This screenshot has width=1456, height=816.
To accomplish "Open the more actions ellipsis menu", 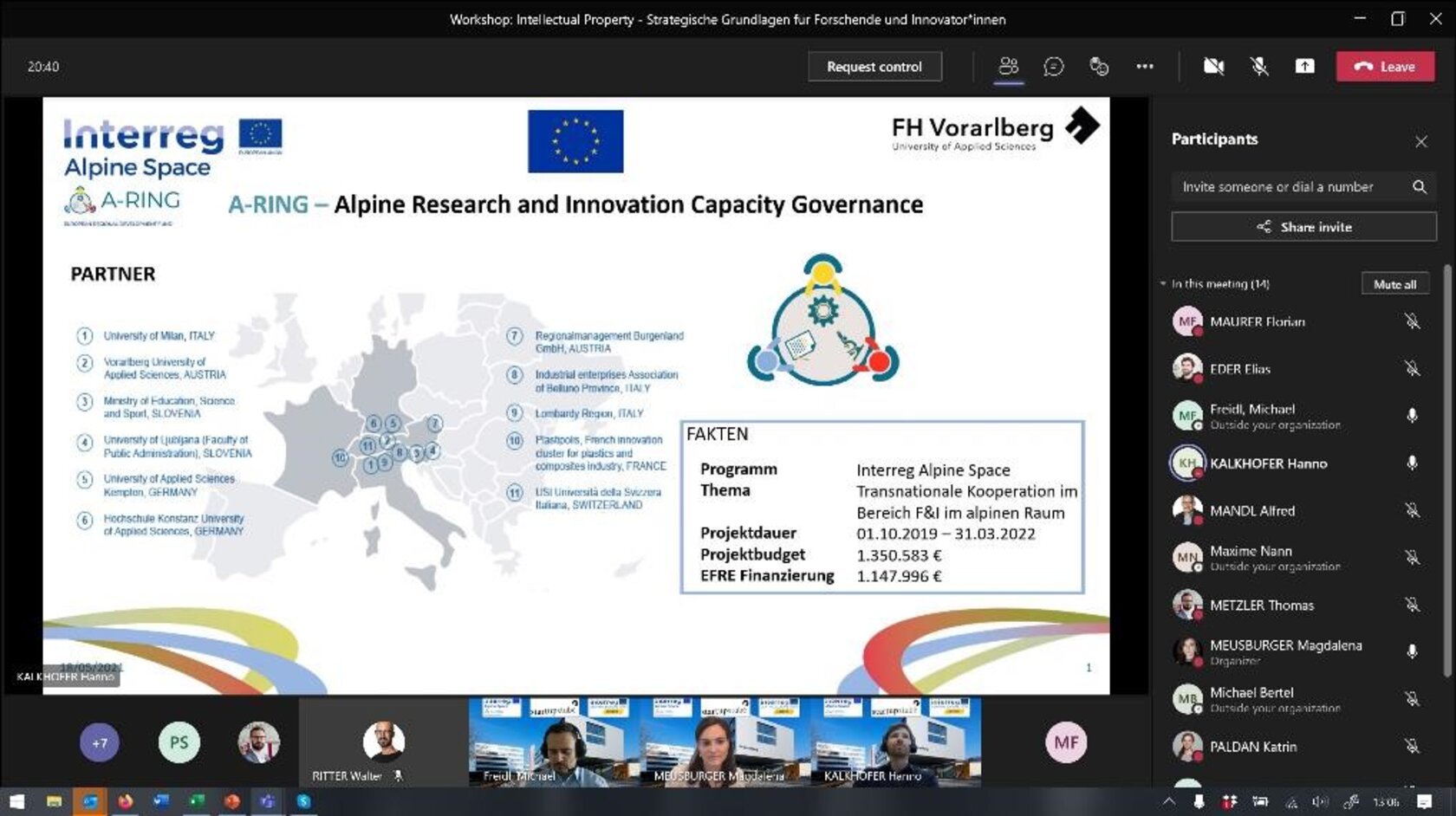I will click(1145, 67).
